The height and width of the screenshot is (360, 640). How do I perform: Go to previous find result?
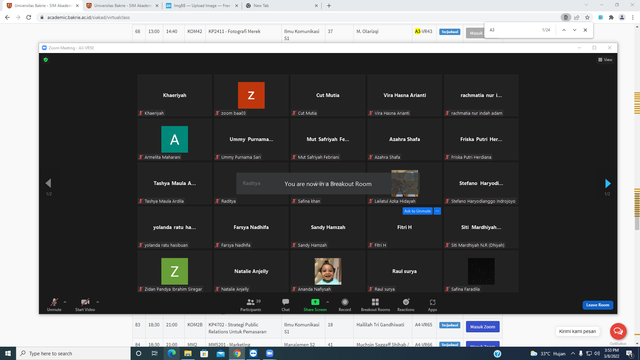pos(564,30)
